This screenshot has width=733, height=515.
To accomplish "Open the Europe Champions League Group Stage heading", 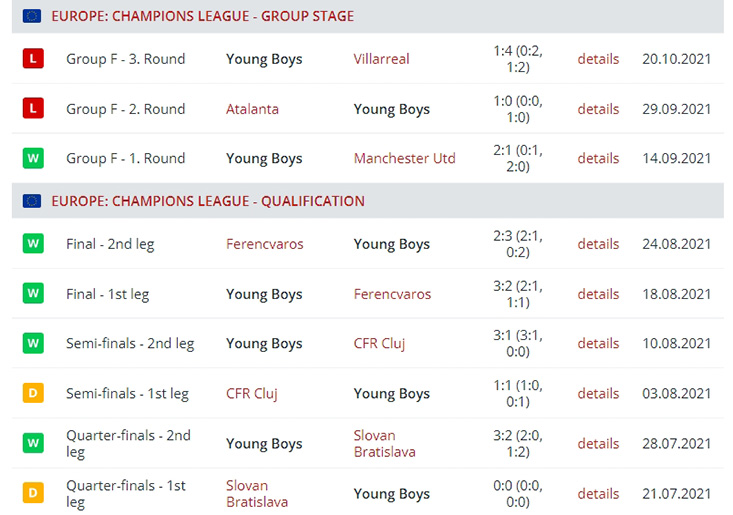I will [202, 16].
